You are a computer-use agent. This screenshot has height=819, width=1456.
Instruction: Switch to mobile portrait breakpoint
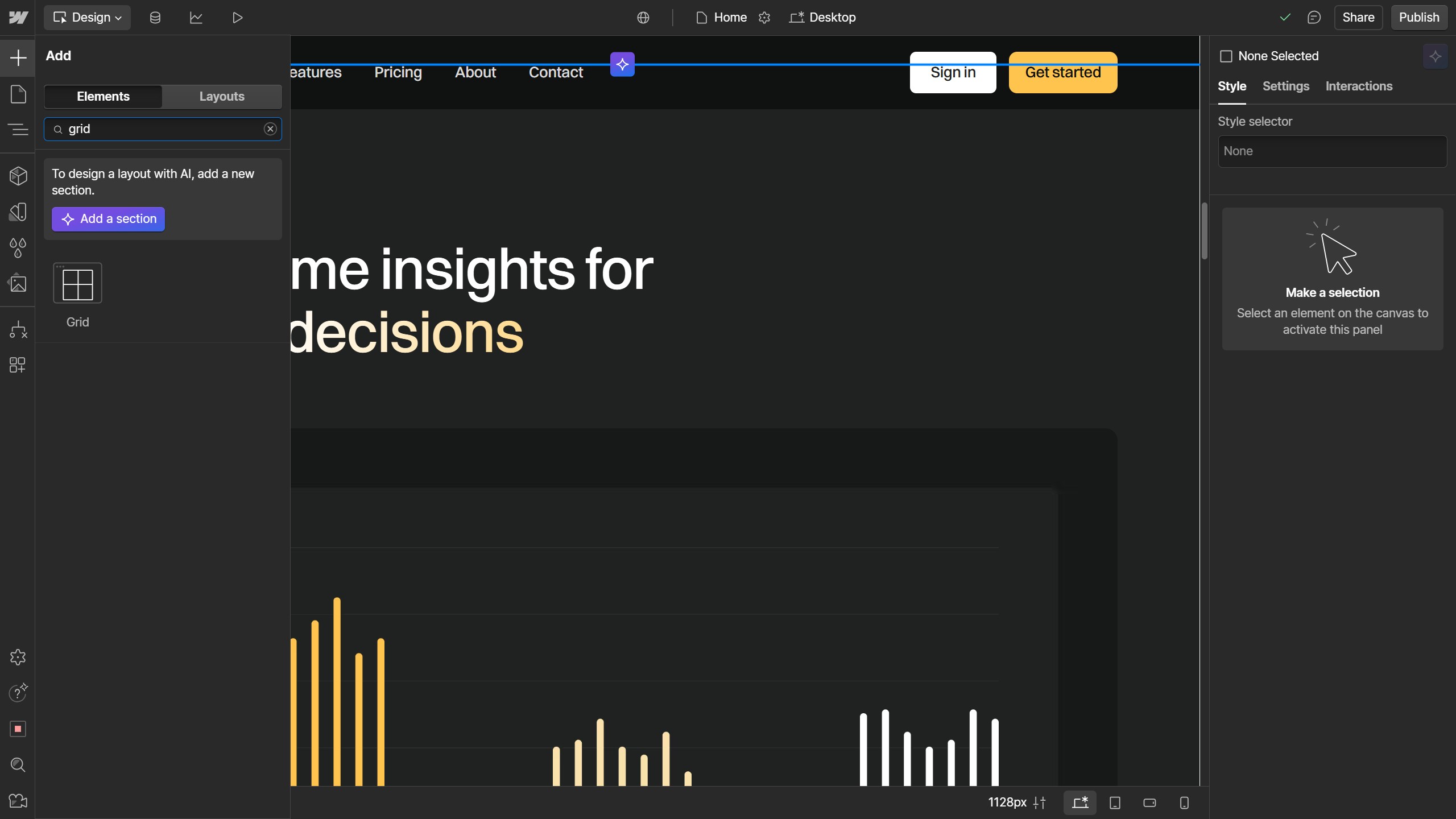[x=1184, y=803]
